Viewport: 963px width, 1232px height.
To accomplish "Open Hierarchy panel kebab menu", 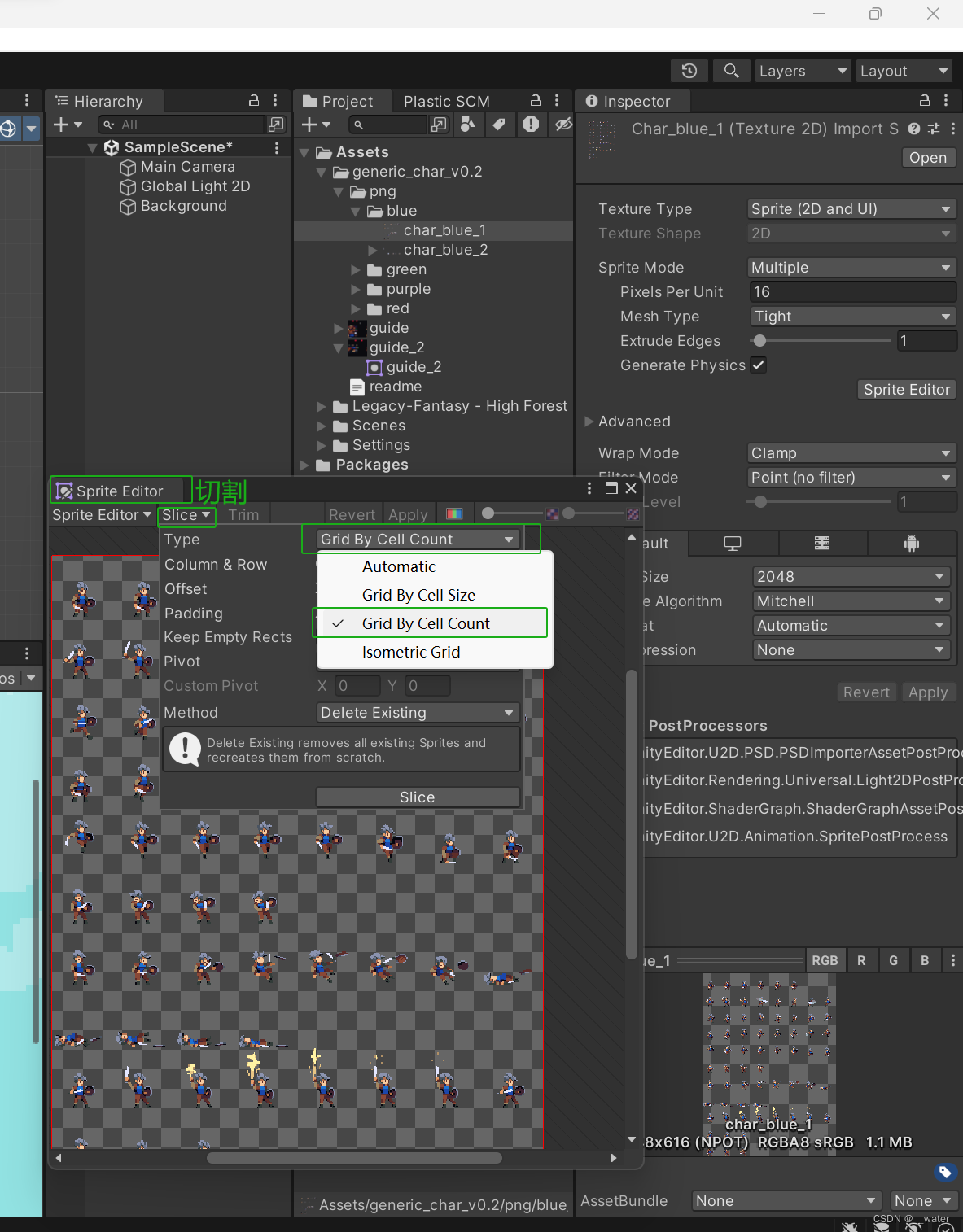I will [275, 100].
